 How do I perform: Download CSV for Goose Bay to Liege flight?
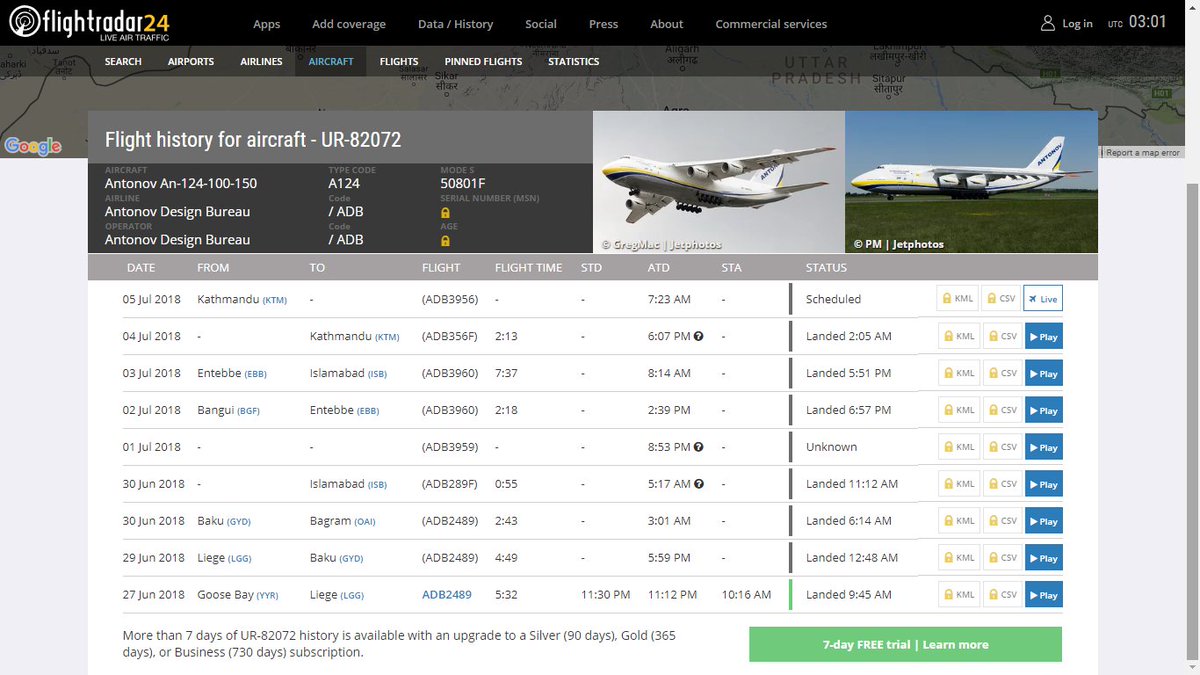[1001, 595]
